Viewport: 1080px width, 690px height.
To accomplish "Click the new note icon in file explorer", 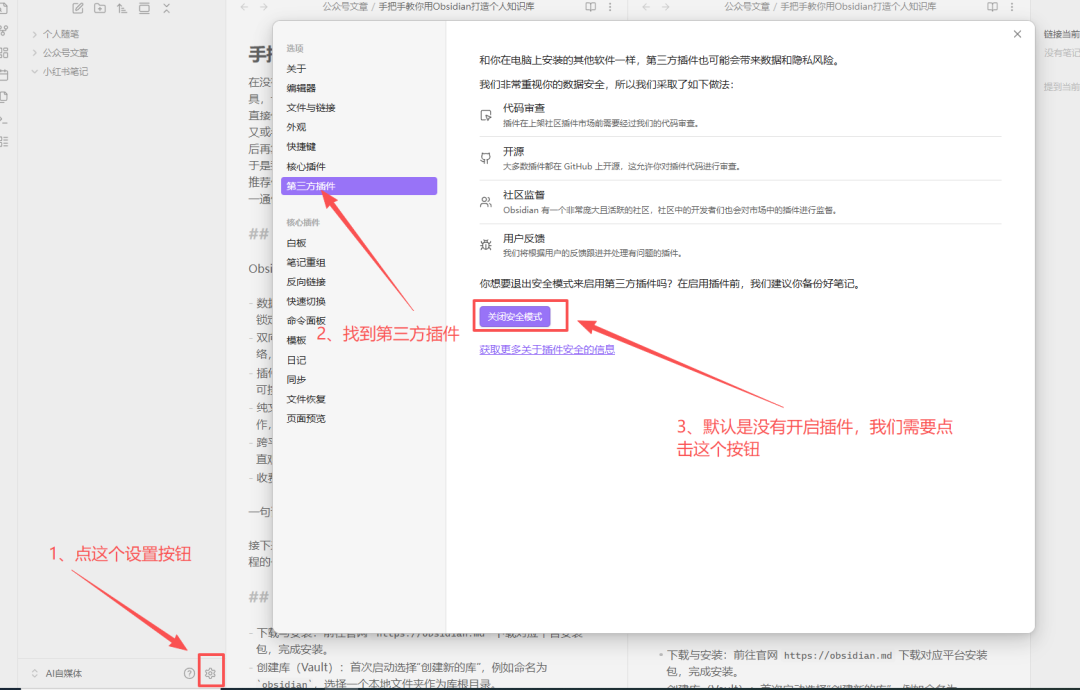I will pyautogui.click(x=78, y=8).
